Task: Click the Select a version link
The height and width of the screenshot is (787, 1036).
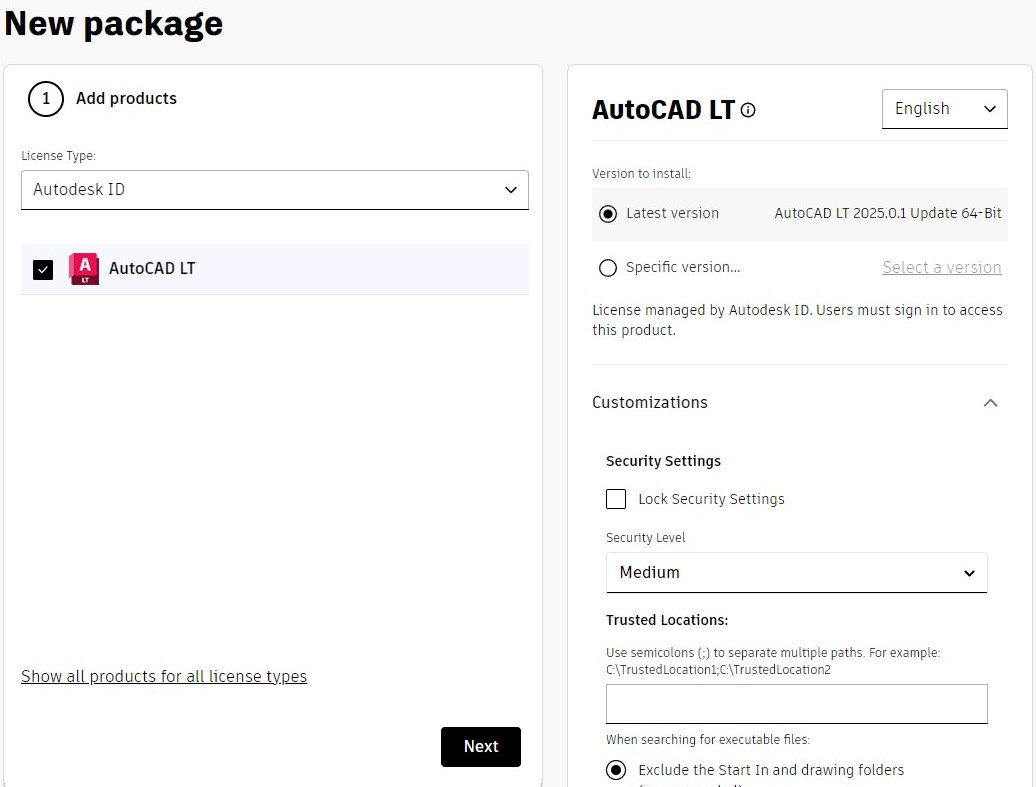Action: [x=942, y=268]
